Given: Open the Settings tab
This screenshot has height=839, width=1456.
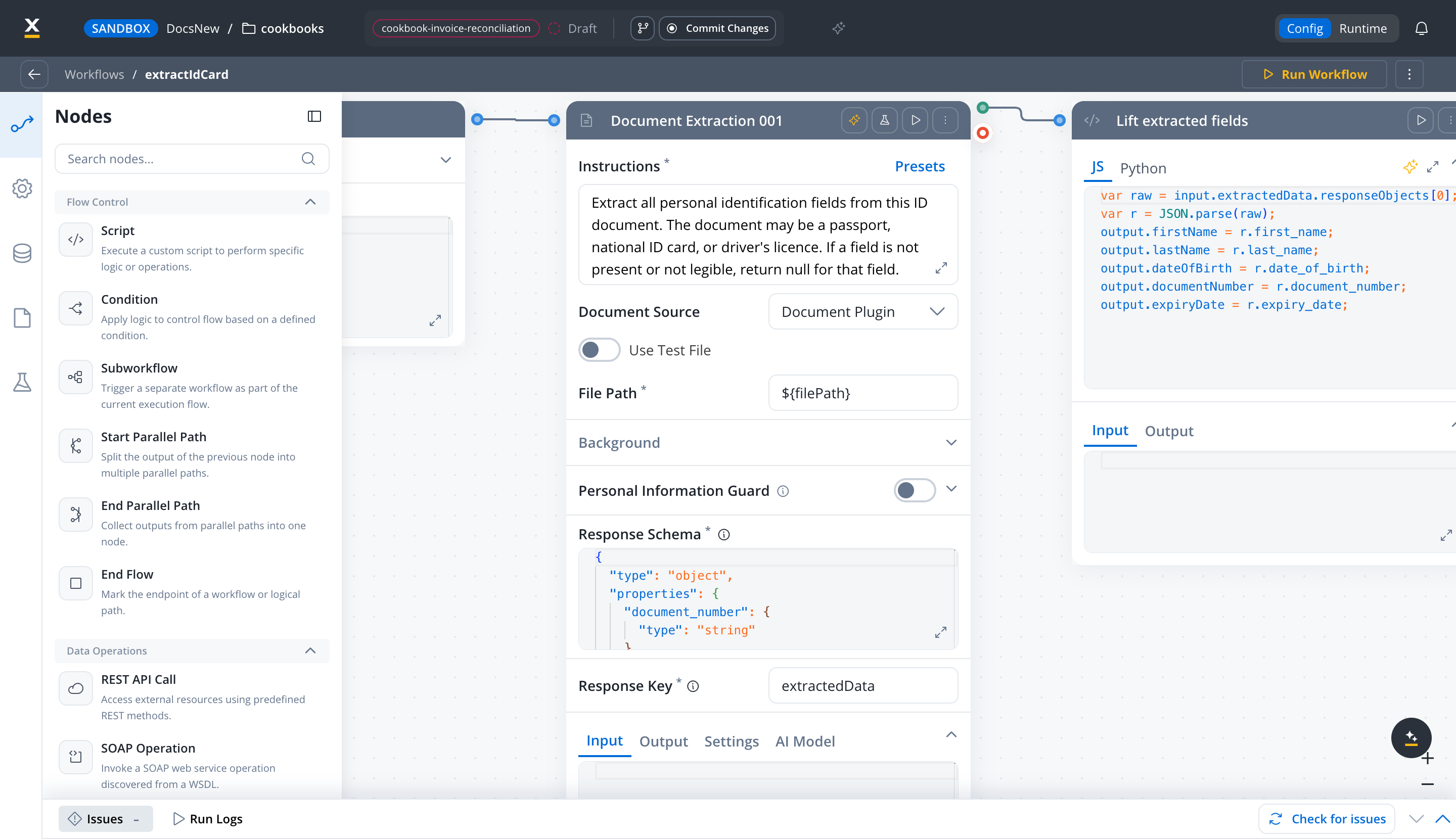Looking at the screenshot, I should [x=732, y=741].
